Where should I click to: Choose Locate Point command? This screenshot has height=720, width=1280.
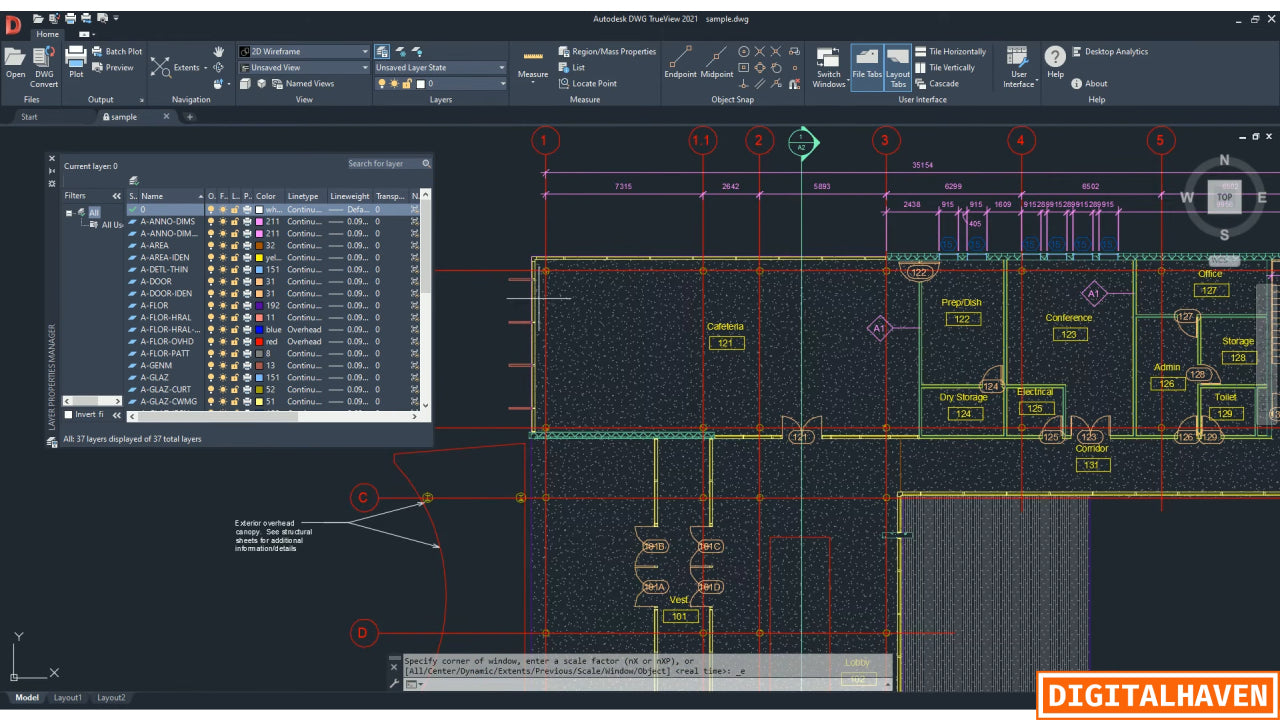click(587, 84)
